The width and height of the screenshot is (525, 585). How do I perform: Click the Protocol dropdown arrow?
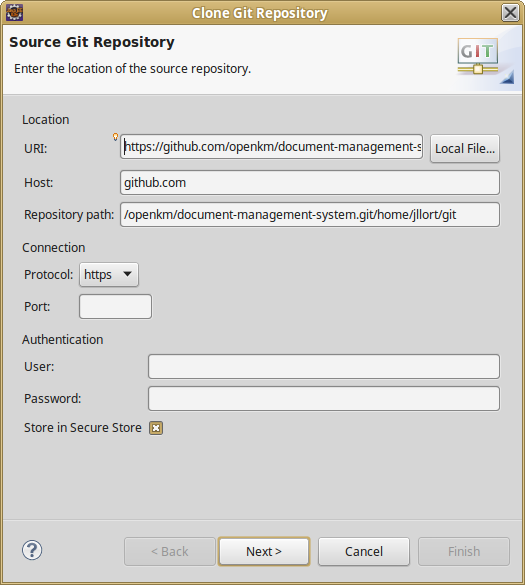[x=127, y=274]
